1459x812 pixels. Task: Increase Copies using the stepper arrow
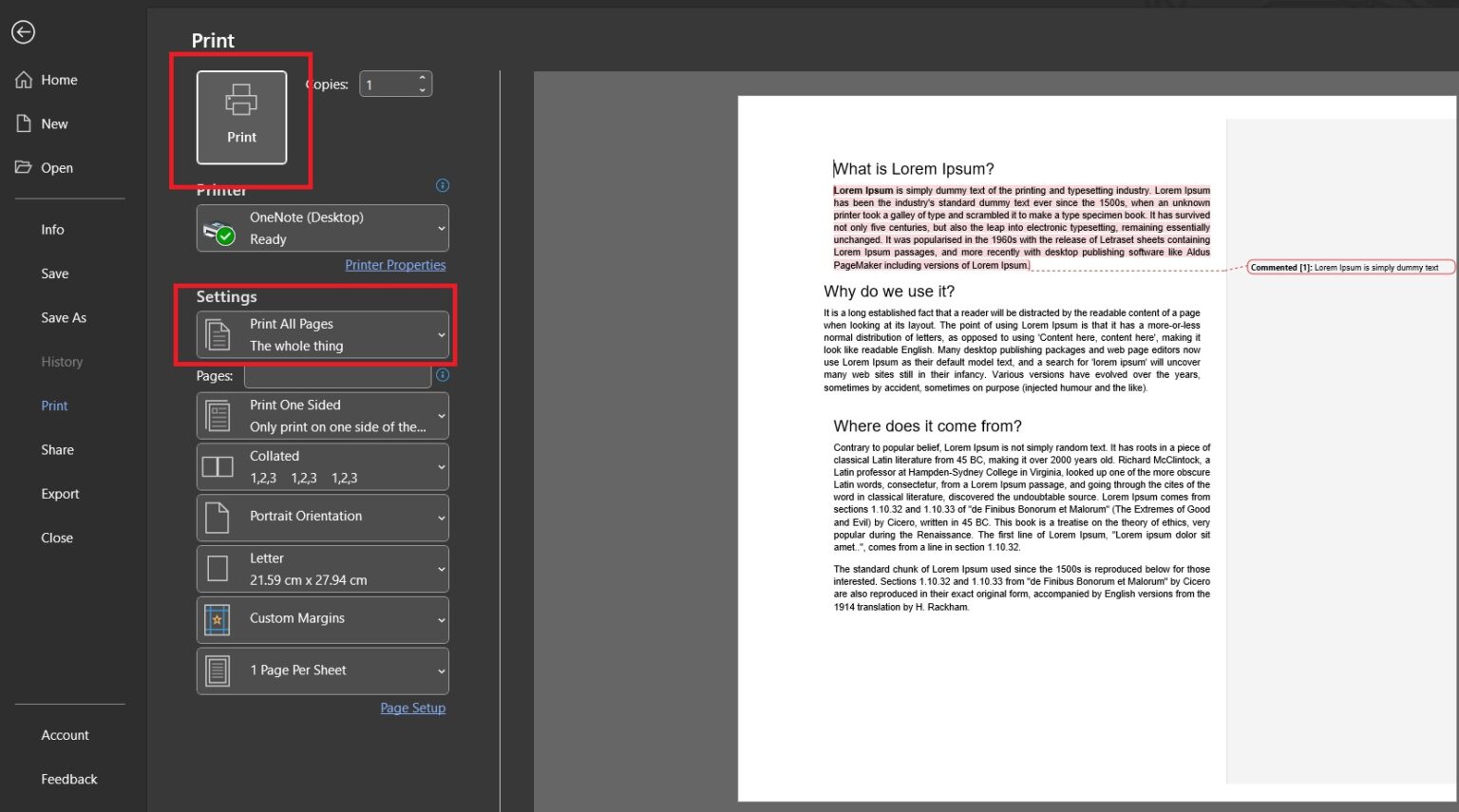(424, 78)
